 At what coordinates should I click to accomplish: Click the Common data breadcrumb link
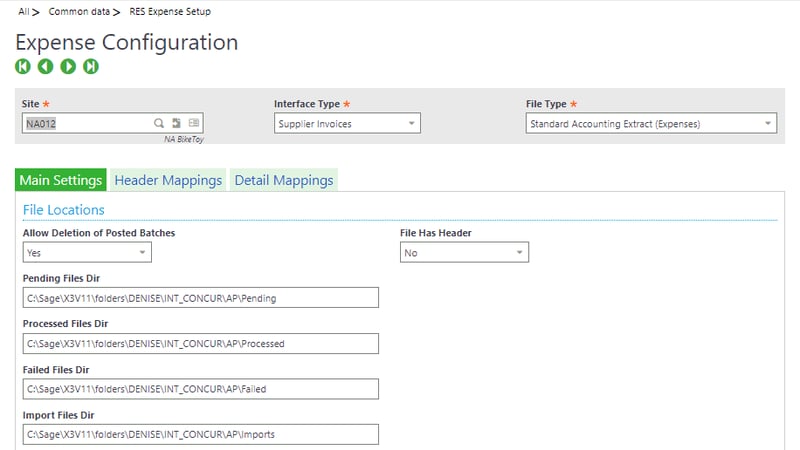76,12
